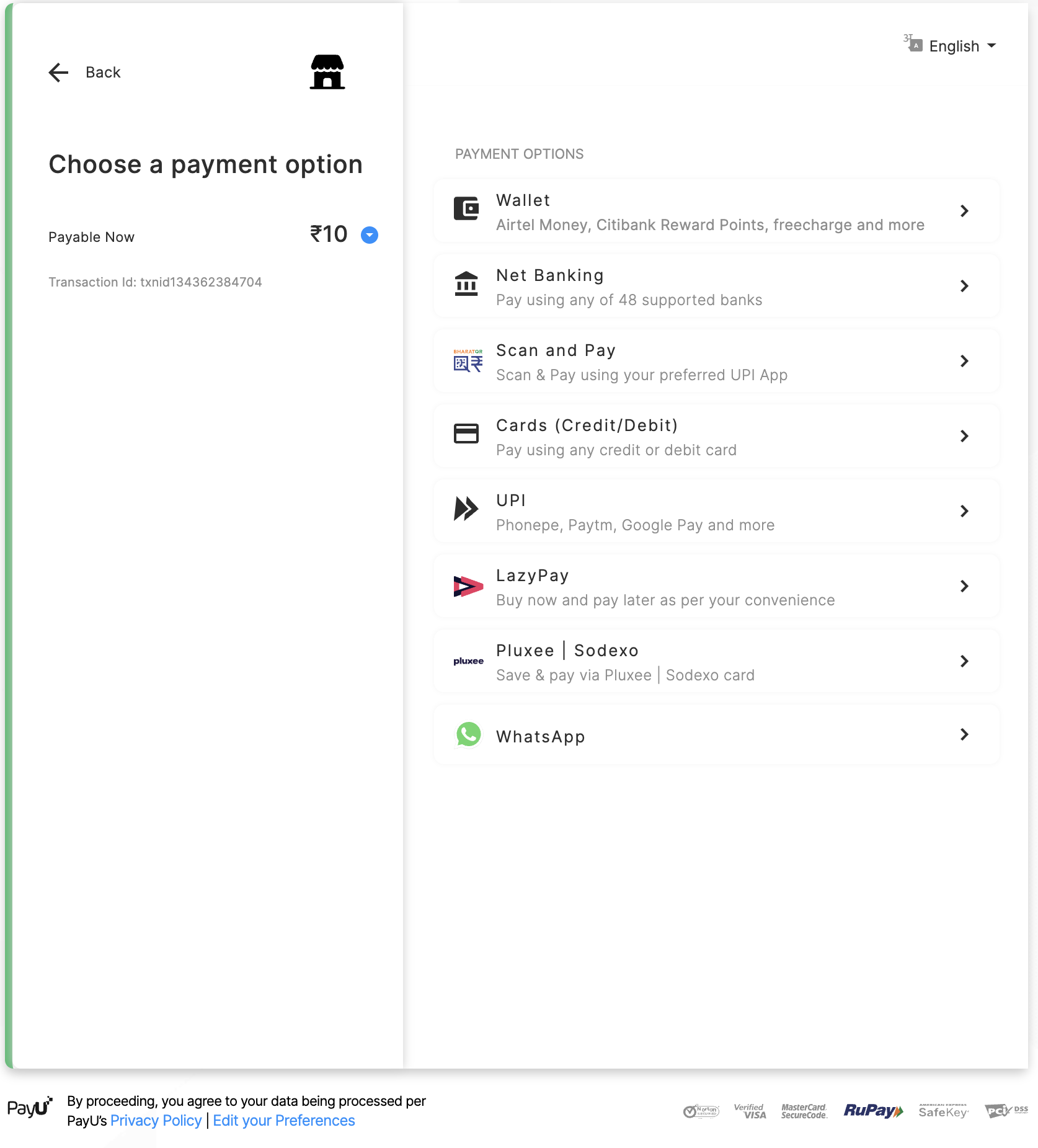Expand the UPI row chevron

point(964,512)
